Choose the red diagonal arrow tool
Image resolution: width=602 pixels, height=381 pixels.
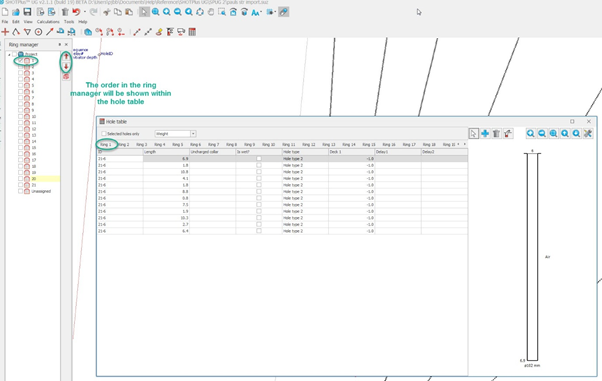click(x=50, y=32)
